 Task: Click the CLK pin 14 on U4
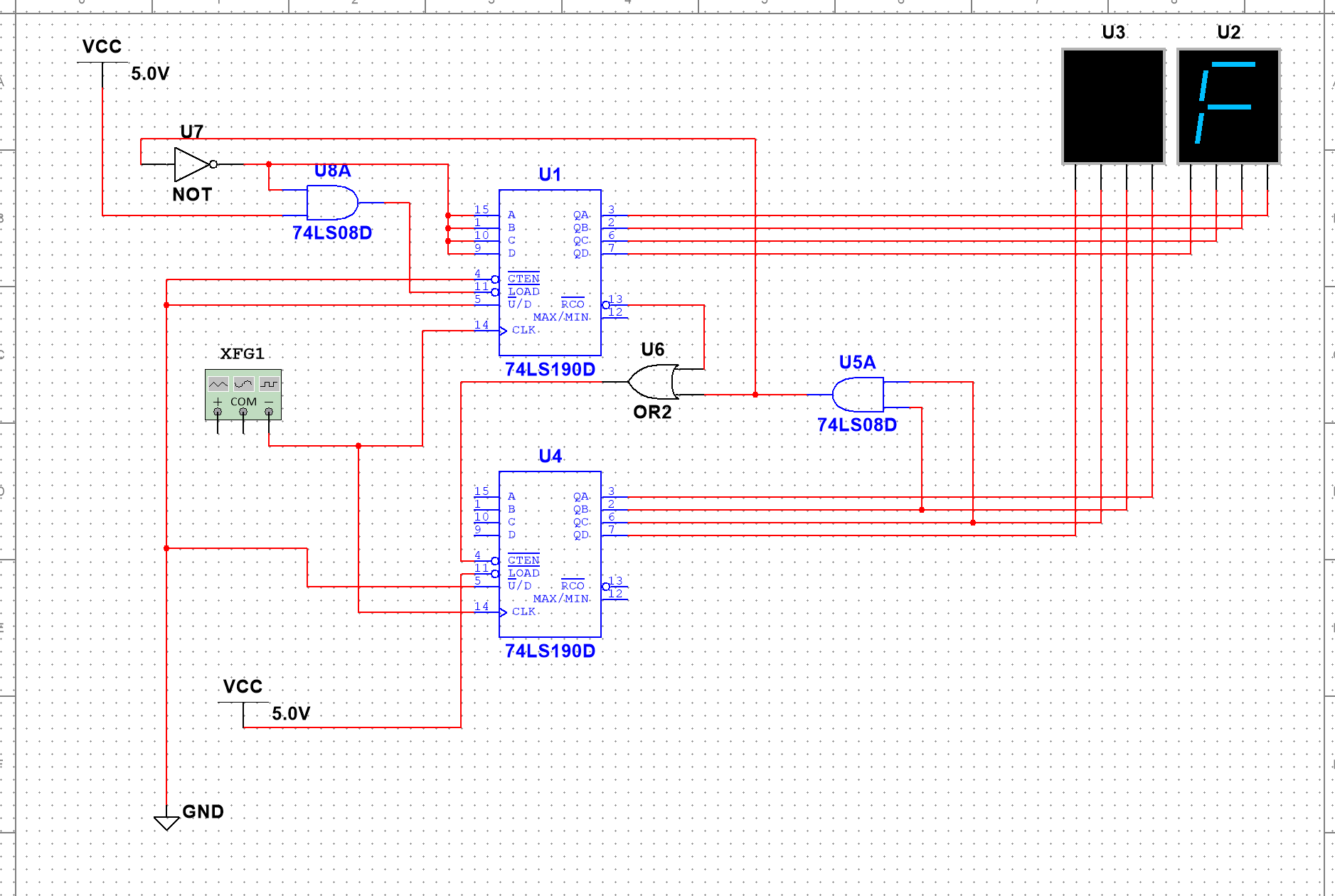(486, 612)
